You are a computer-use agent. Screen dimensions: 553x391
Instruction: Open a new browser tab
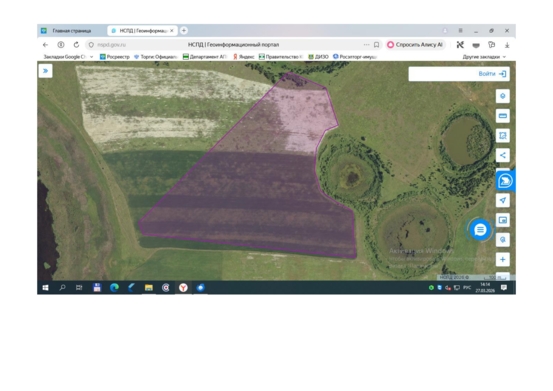tap(184, 30)
